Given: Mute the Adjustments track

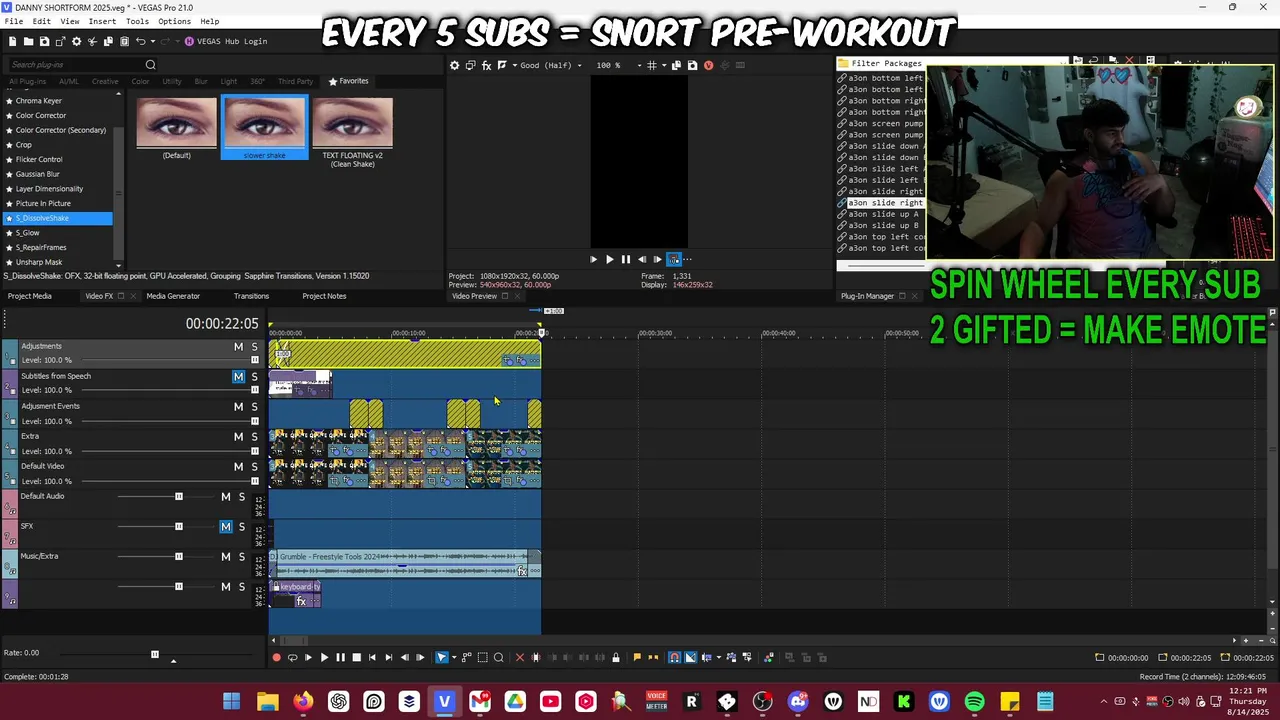Looking at the screenshot, I should [x=238, y=347].
